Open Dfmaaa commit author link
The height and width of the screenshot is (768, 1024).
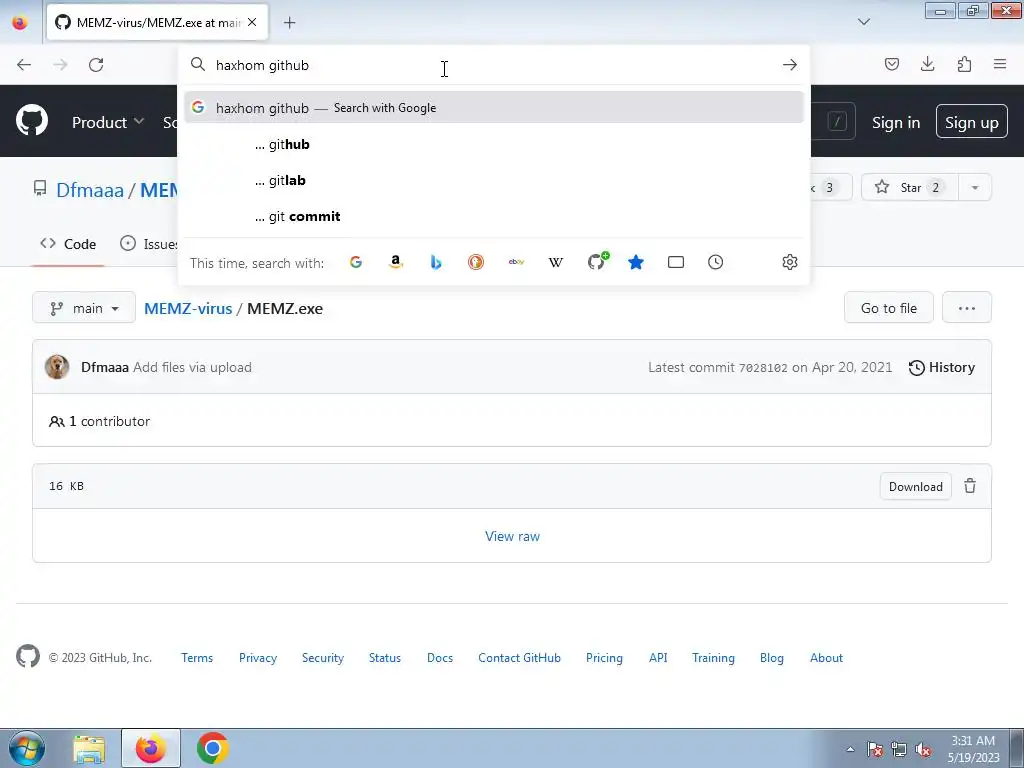coord(104,367)
